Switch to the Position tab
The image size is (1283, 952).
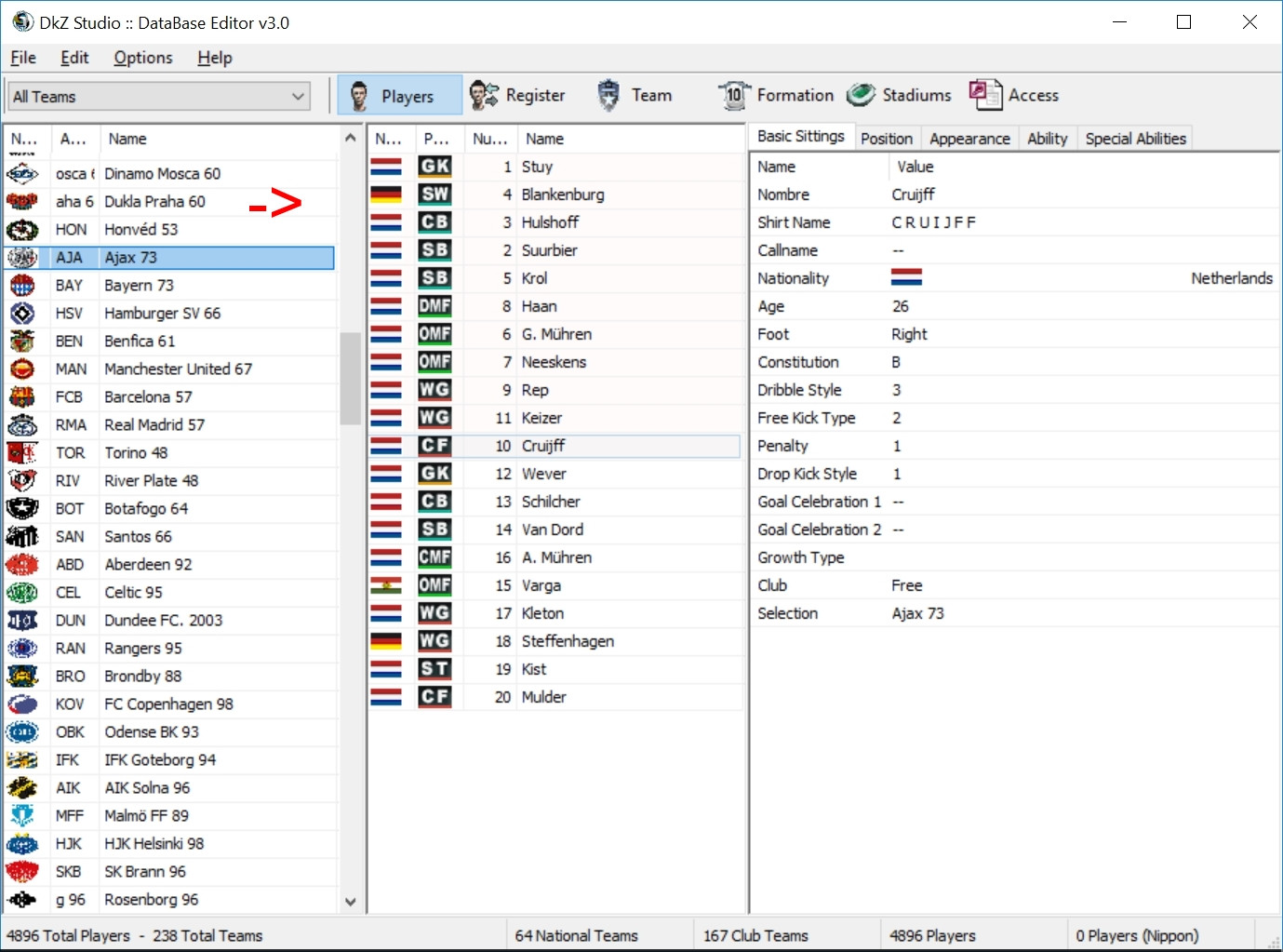click(887, 139)
